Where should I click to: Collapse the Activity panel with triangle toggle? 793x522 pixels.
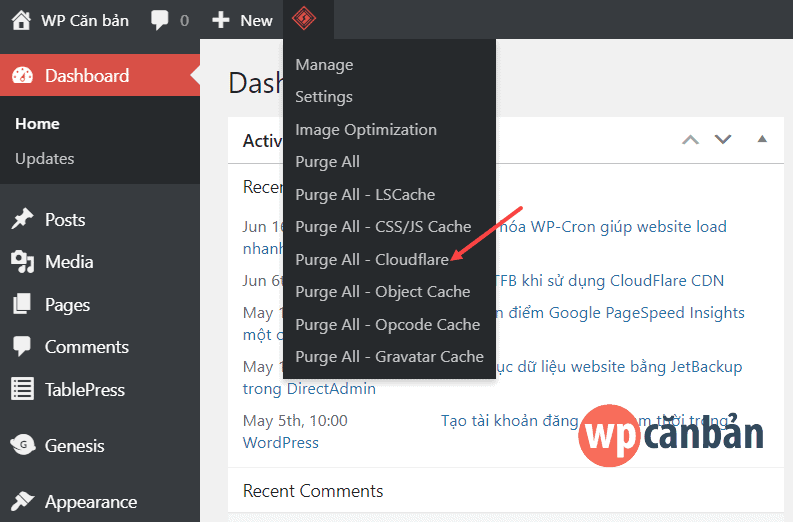click(x=762, y=139)
